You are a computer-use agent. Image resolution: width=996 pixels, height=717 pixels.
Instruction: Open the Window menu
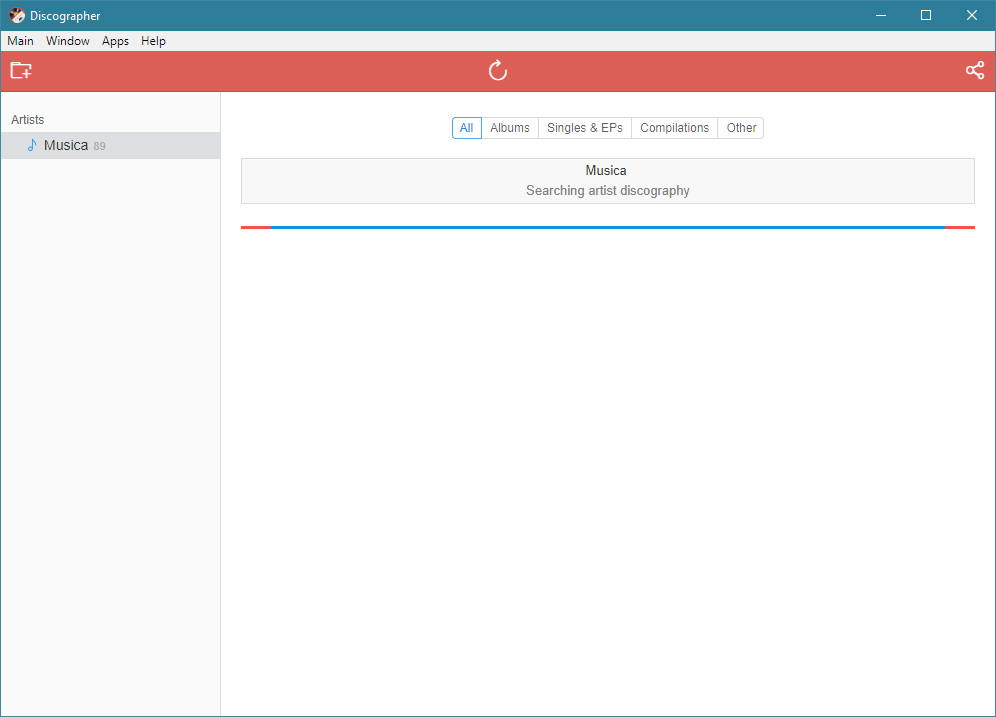pos(68,41)
